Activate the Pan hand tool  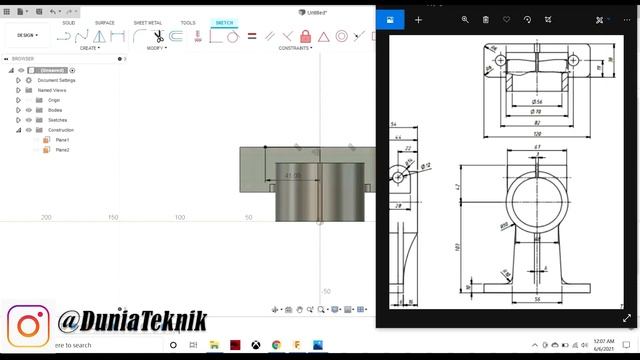click(300, 309)
